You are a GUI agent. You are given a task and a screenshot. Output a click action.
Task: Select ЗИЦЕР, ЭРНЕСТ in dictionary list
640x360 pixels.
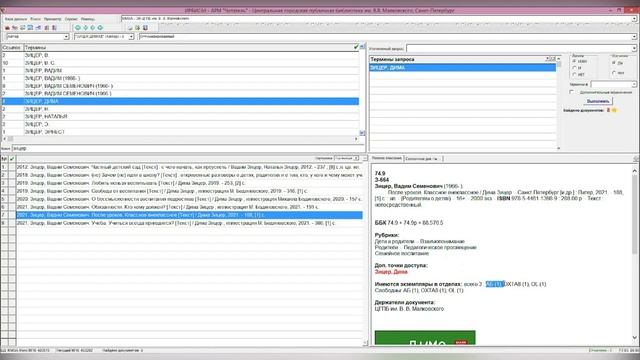point(44,132)
